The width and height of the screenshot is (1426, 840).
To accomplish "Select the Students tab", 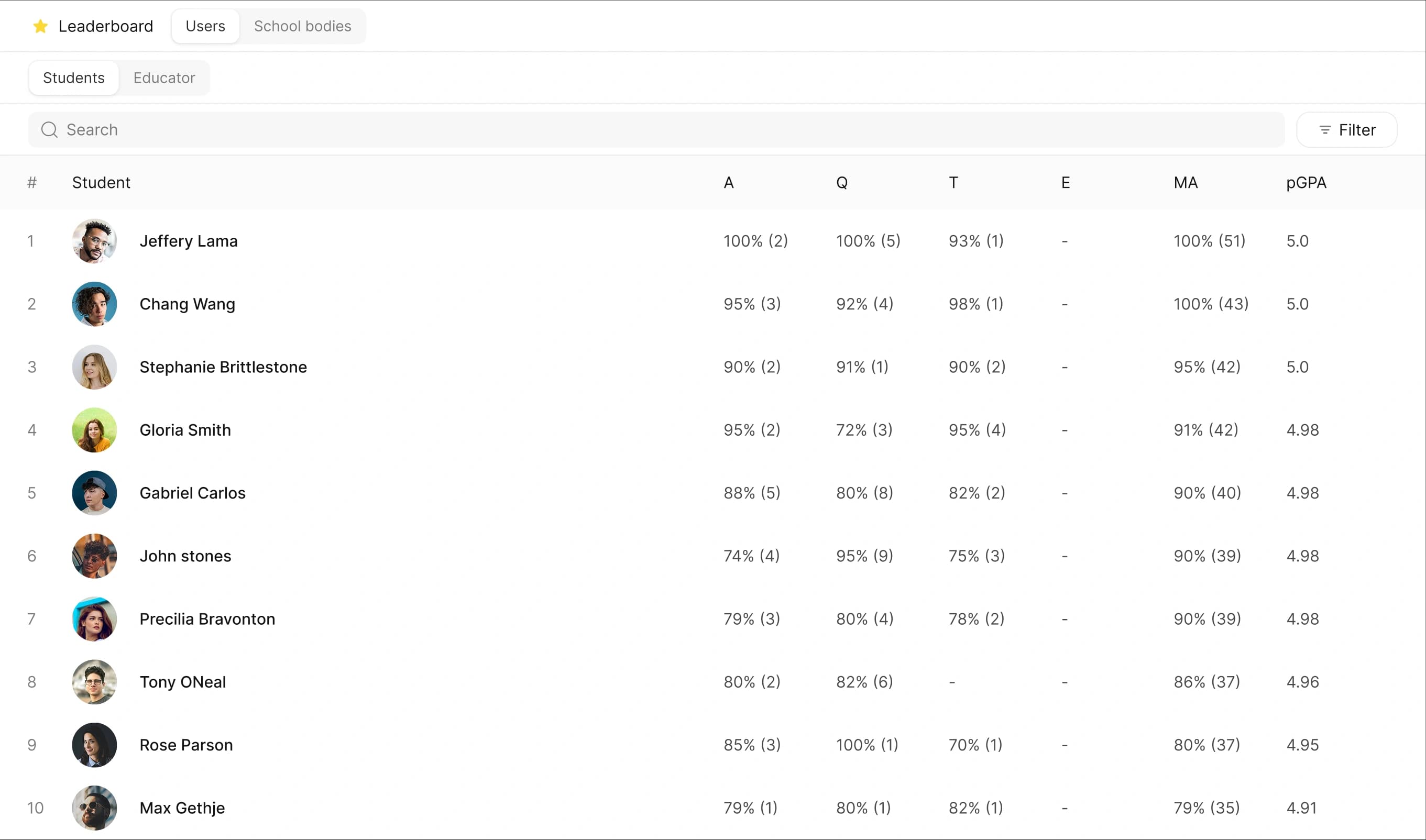I will click(73, 78).
